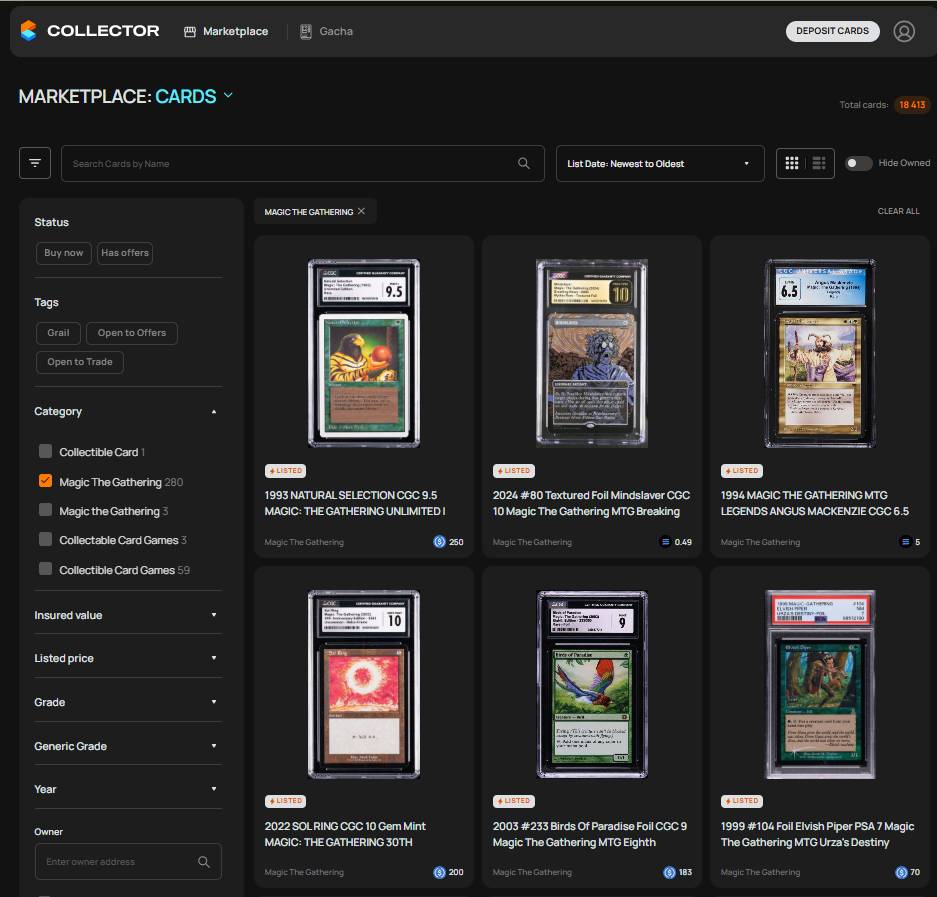The height and width of the screenshot is (897, 937).
Task: Switch to list view layout
Action: click(x=819, y=163)
